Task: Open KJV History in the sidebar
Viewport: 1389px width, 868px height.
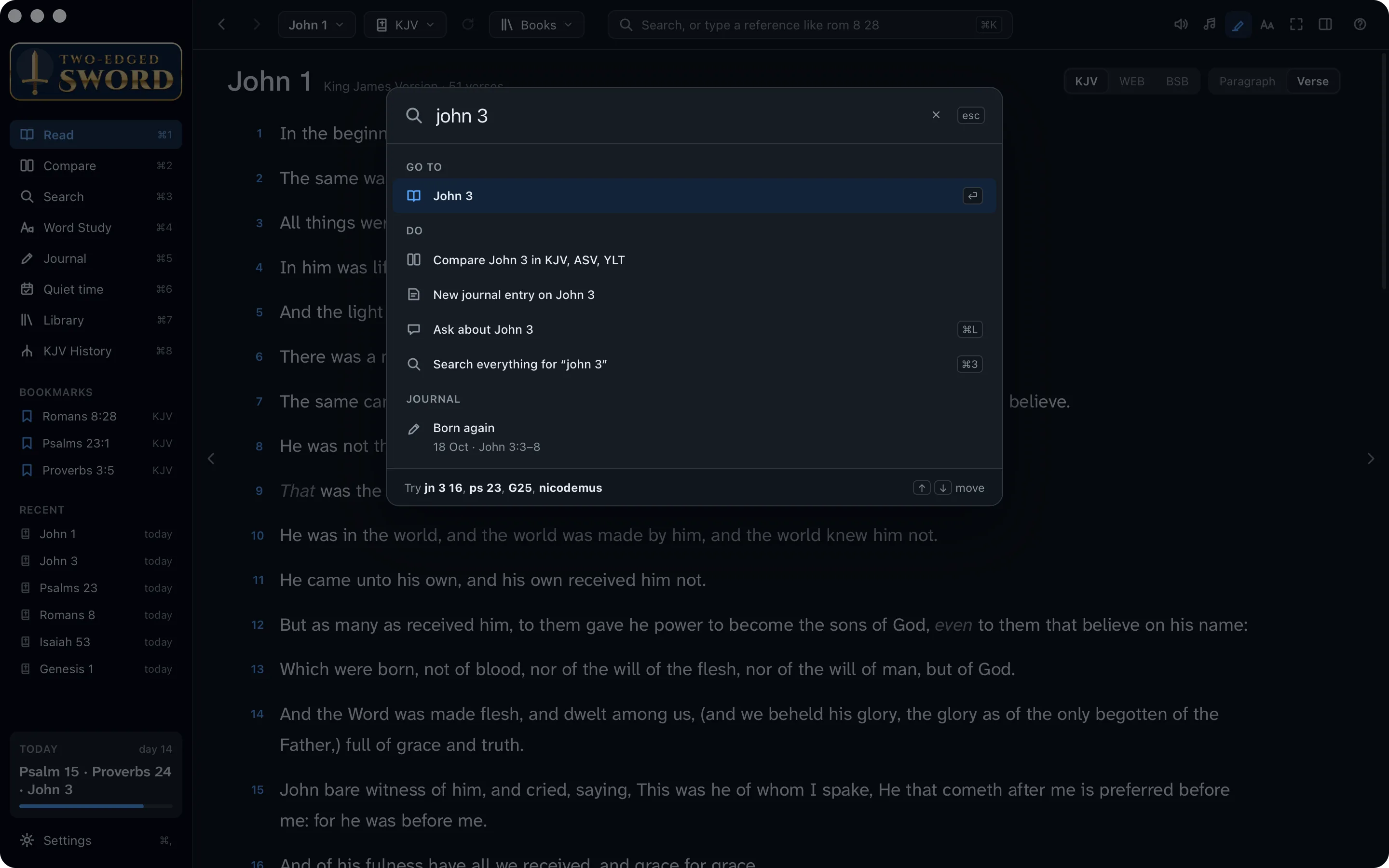Action: (96, 351)
